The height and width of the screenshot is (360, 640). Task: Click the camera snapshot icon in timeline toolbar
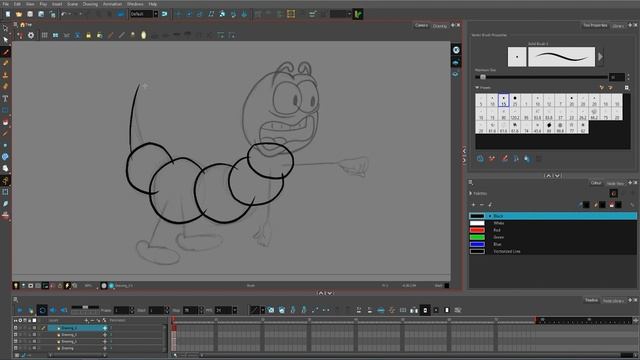271,310
